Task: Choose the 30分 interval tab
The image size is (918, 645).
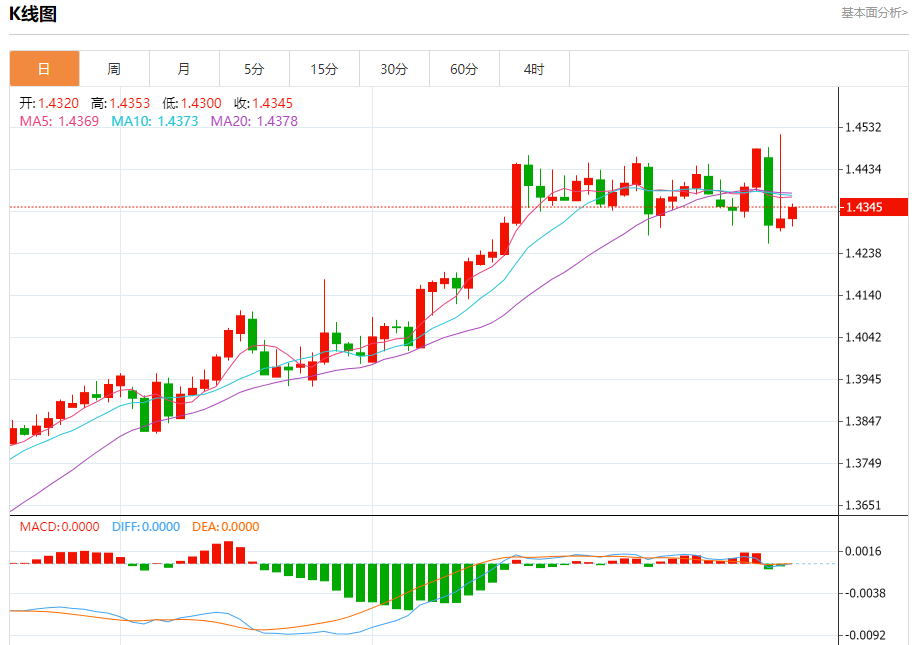Action: coord(394,69)
